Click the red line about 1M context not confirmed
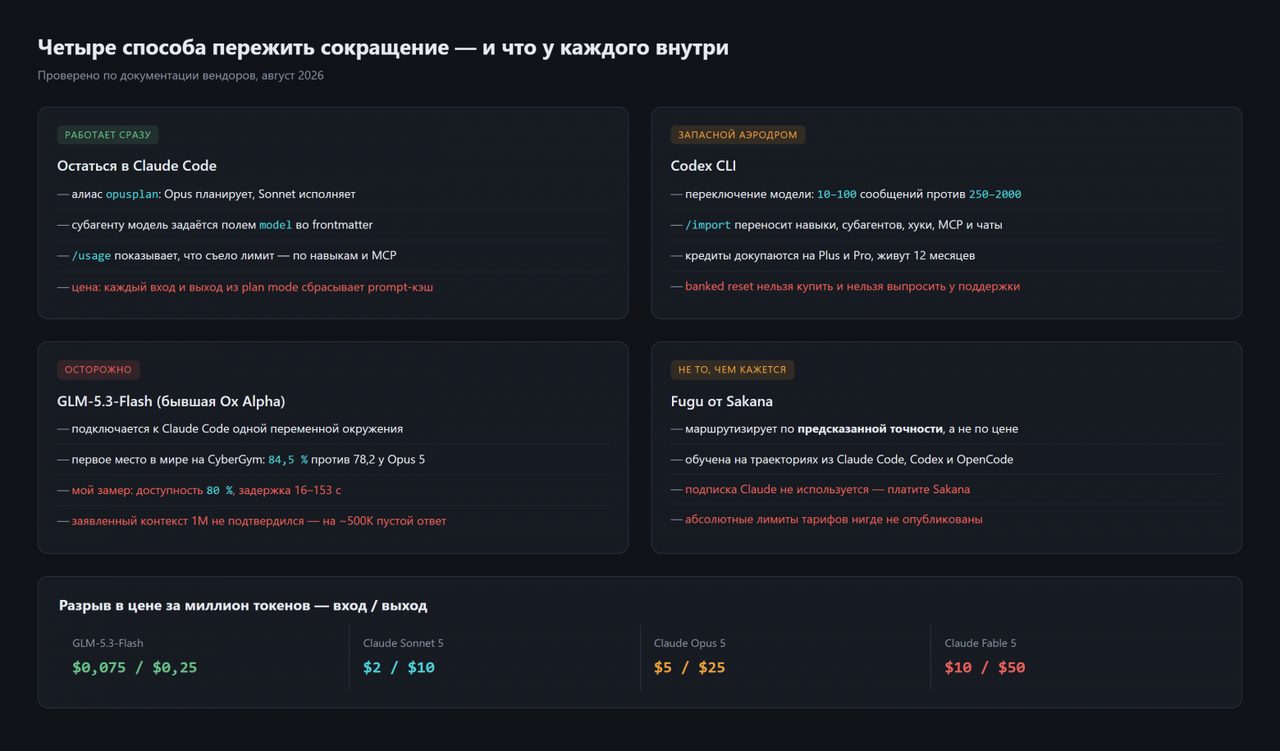This screenshot has width=1280, height=751. tap(252, 521)
